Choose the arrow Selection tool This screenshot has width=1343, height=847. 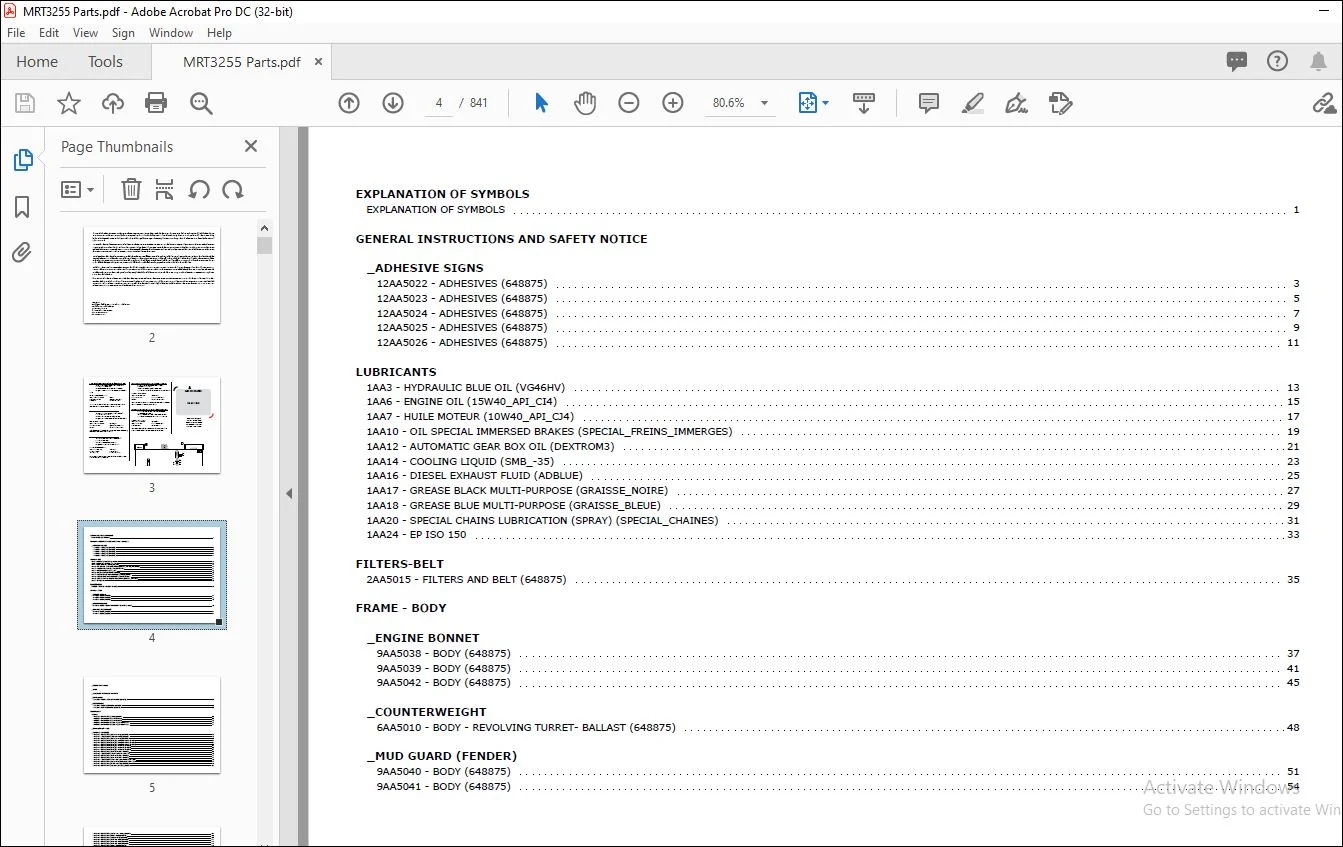[541, 103]
